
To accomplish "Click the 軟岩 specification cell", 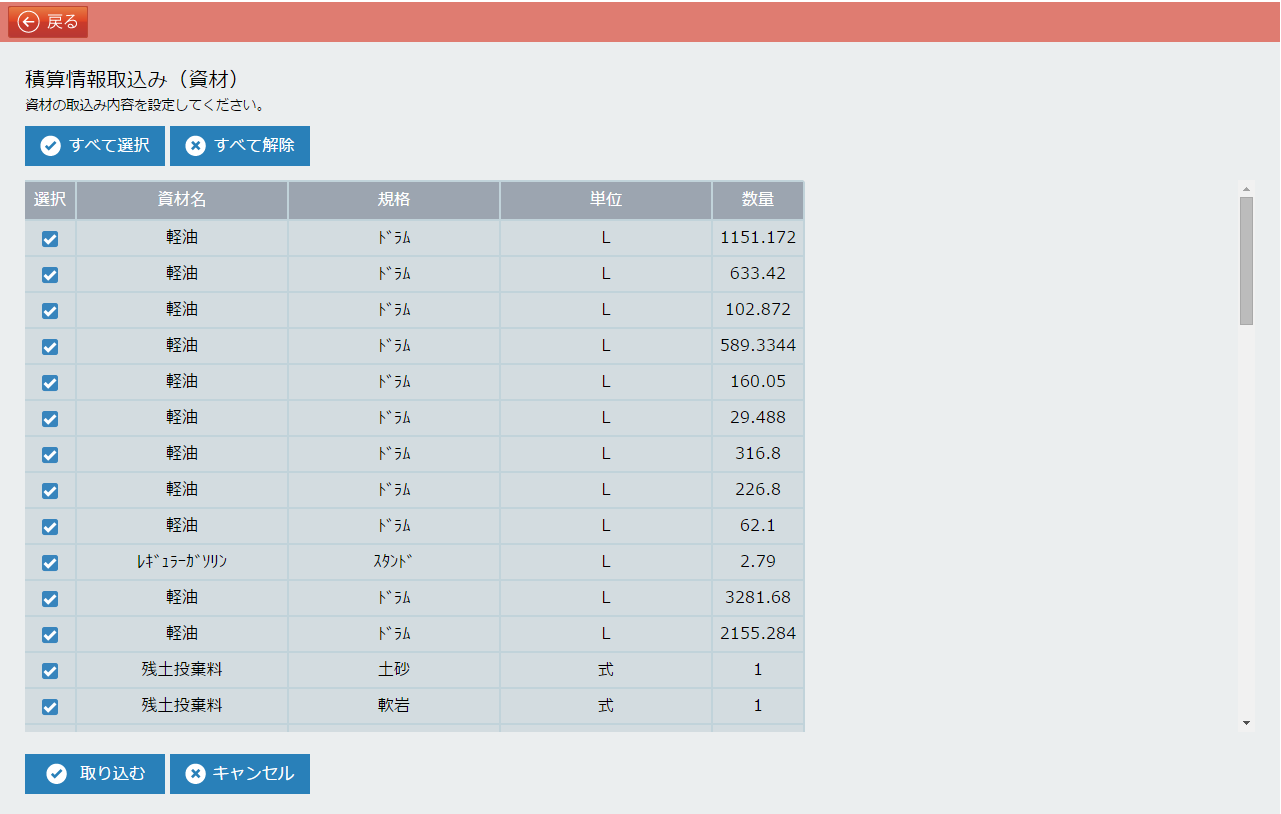I will [394, 705].
